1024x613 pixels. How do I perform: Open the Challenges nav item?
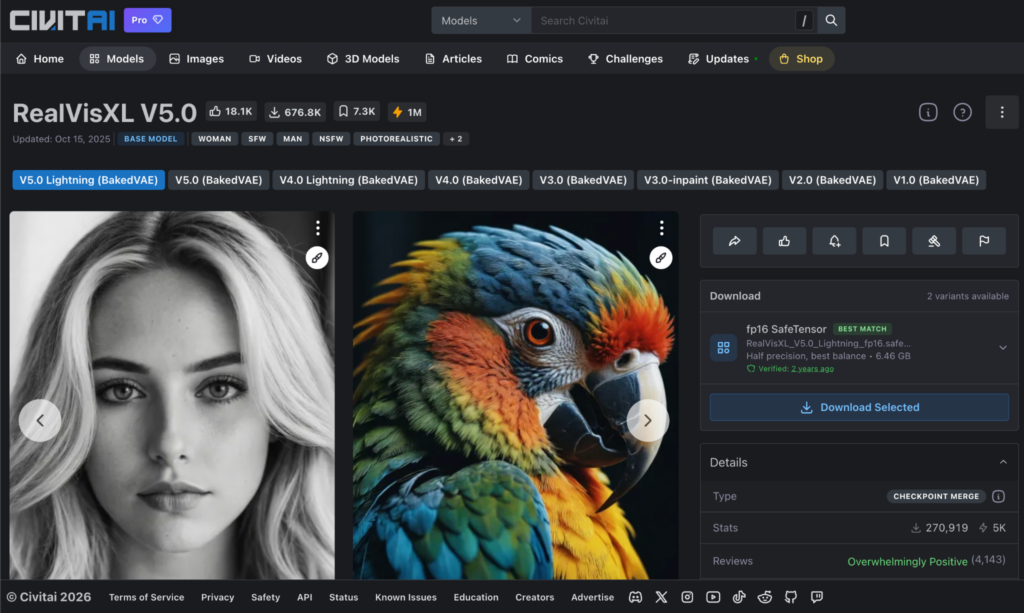coord(626,59)
